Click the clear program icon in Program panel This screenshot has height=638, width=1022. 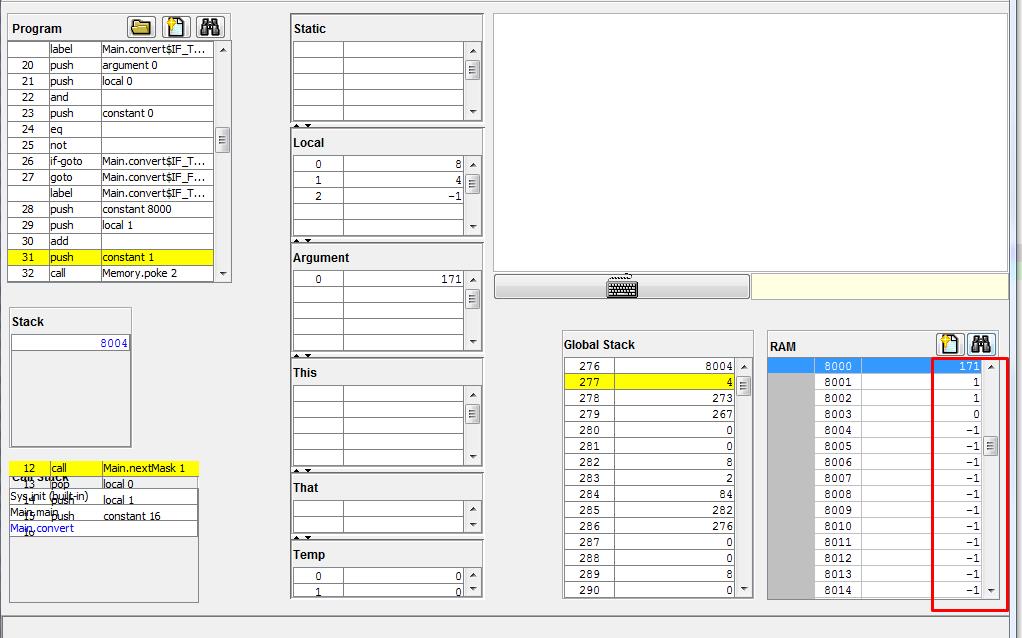[x=176, y=27]
